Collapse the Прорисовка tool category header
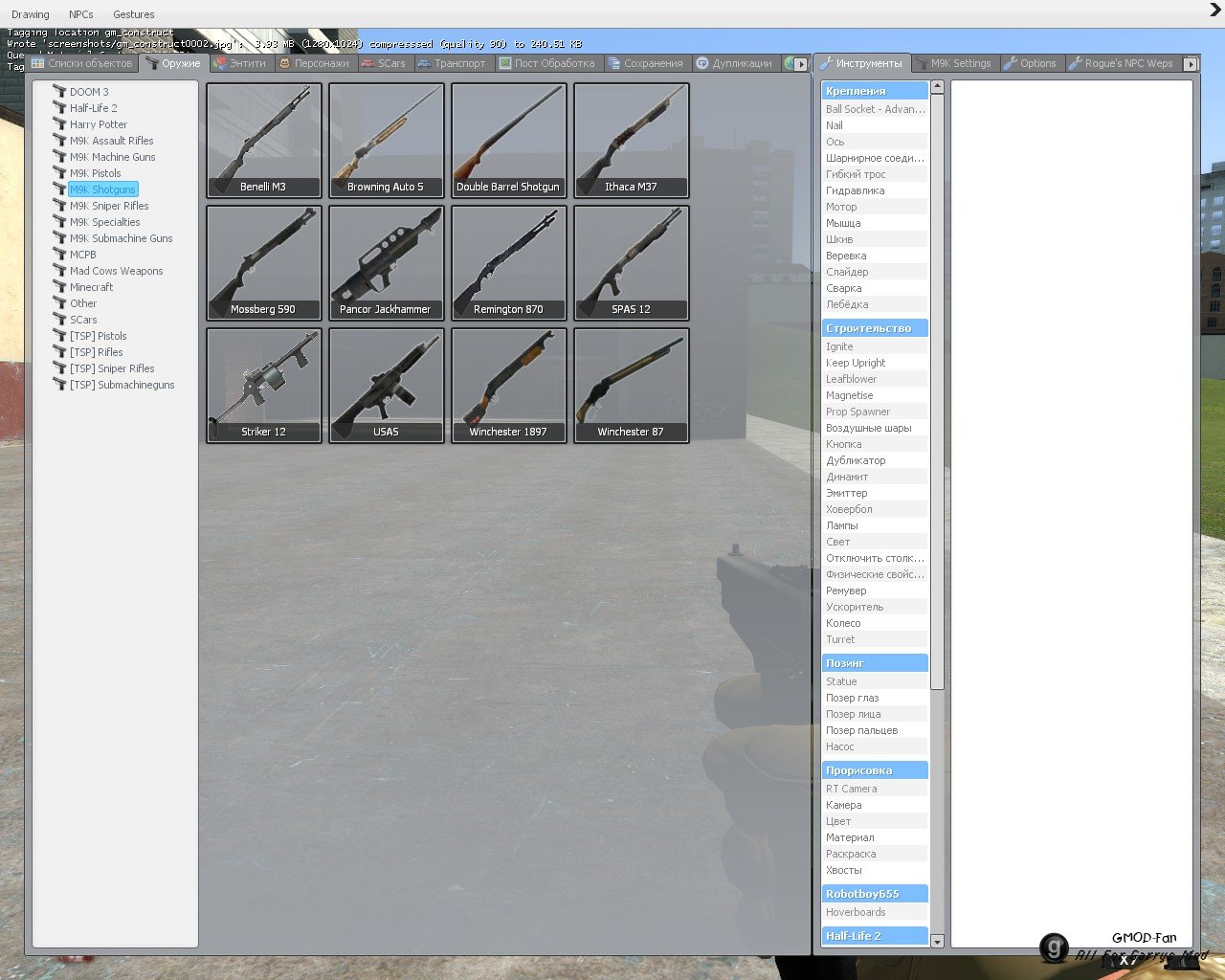 point(875,770)
